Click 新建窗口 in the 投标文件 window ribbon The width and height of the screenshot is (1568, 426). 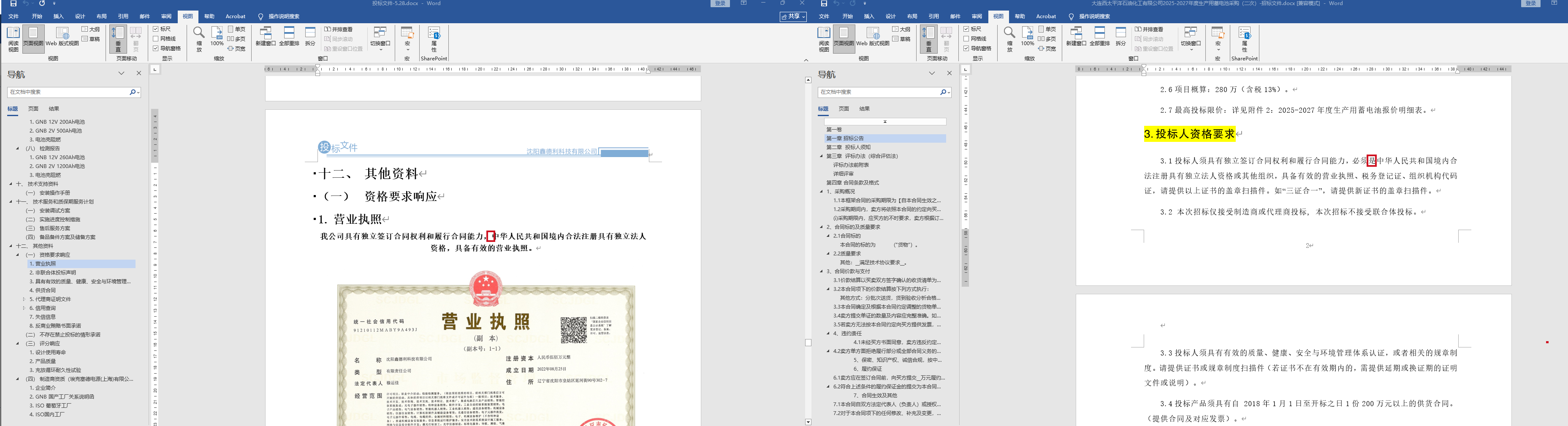[x=266, y=37]
